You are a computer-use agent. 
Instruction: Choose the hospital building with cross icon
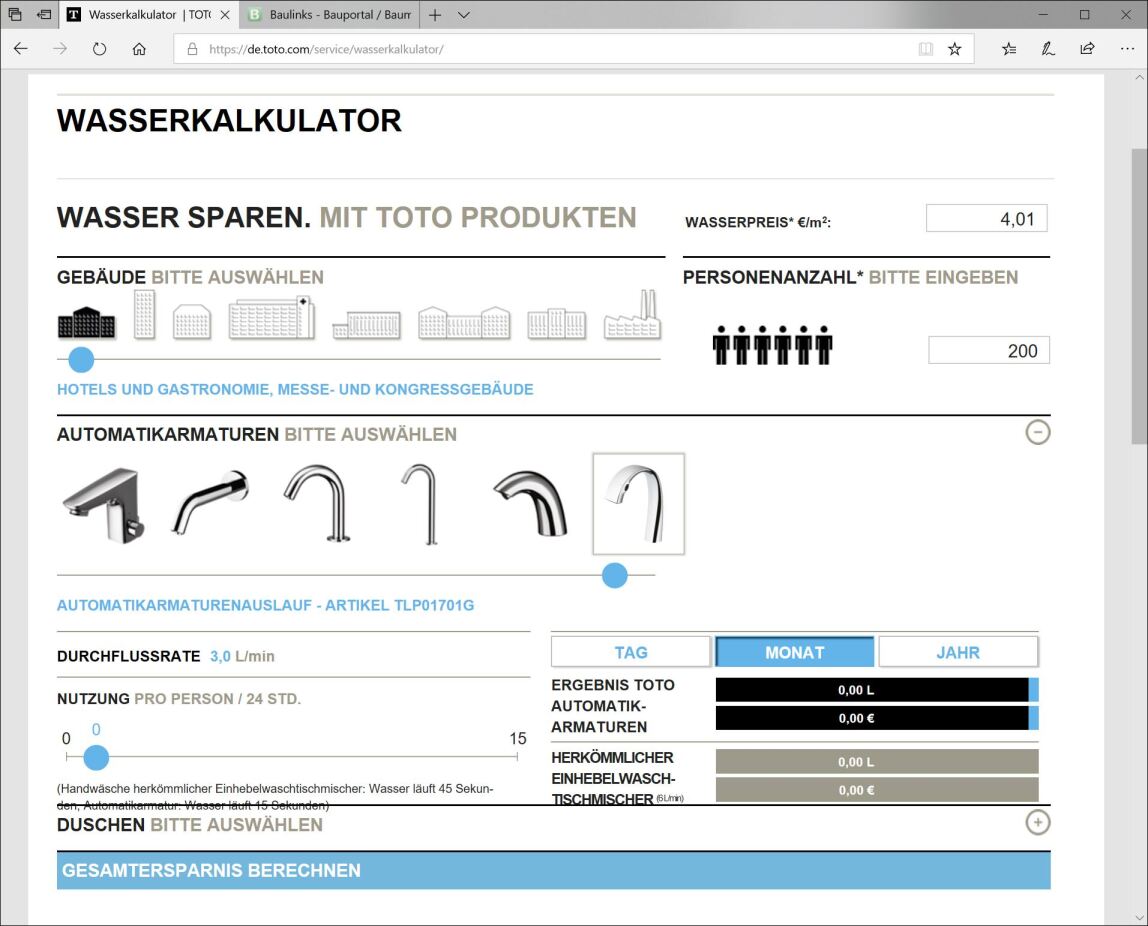point(272,318)
